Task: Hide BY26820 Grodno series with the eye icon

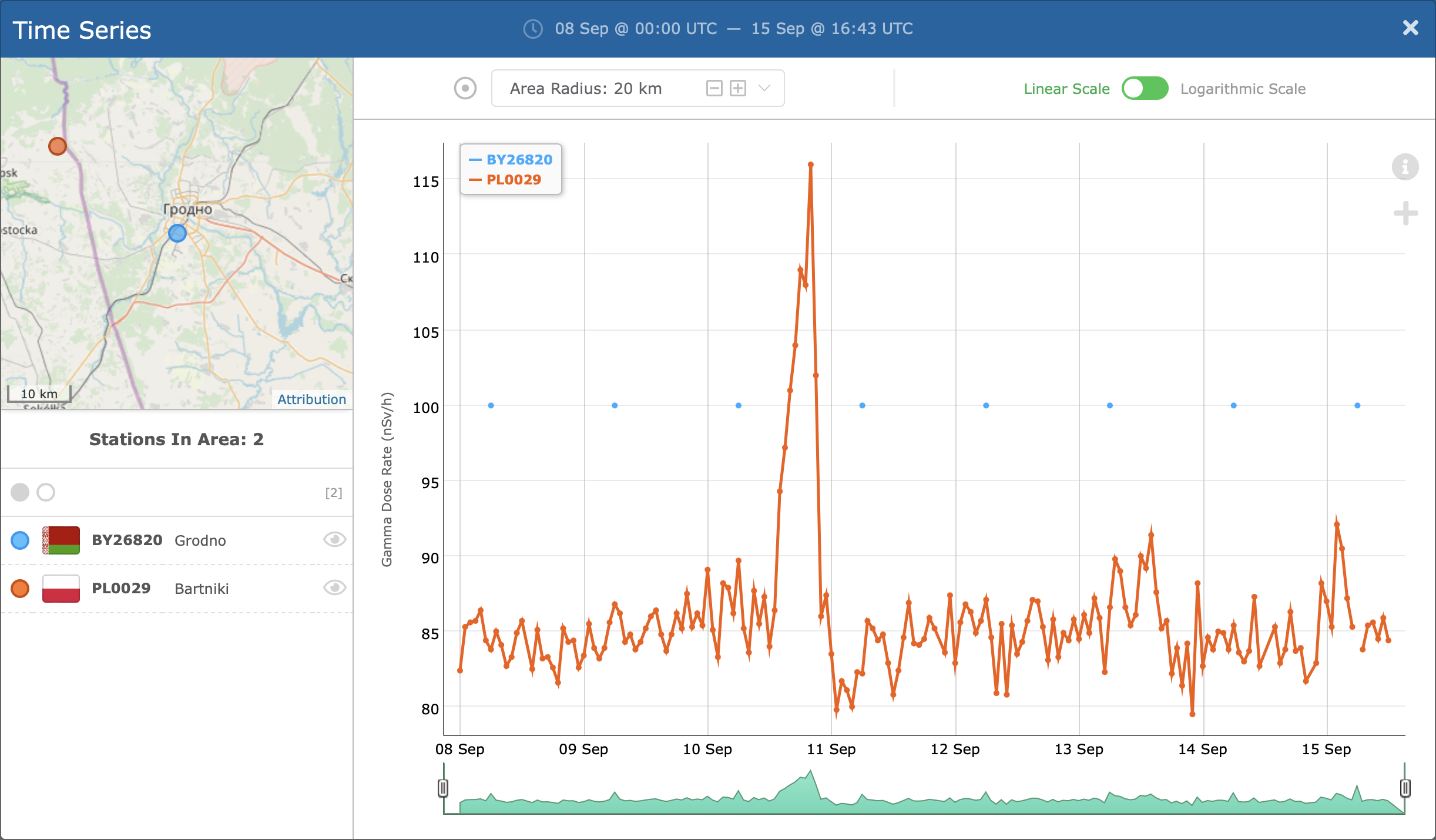Action: pyautogui.click(x=334, y=539)
